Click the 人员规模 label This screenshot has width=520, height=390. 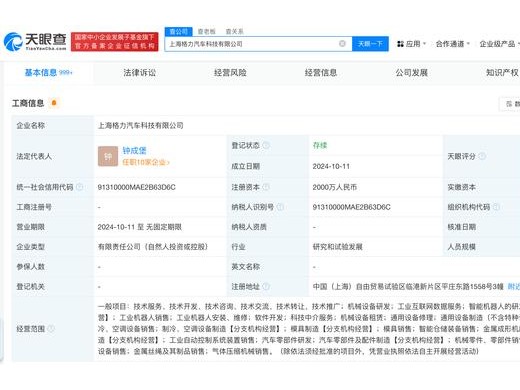pyautogui.click(x=461, y=247)
